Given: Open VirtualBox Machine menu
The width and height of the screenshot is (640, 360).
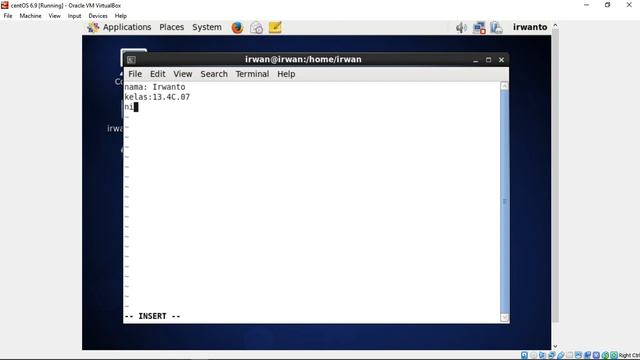Looking at the screenshot, I should pos(31,16).
